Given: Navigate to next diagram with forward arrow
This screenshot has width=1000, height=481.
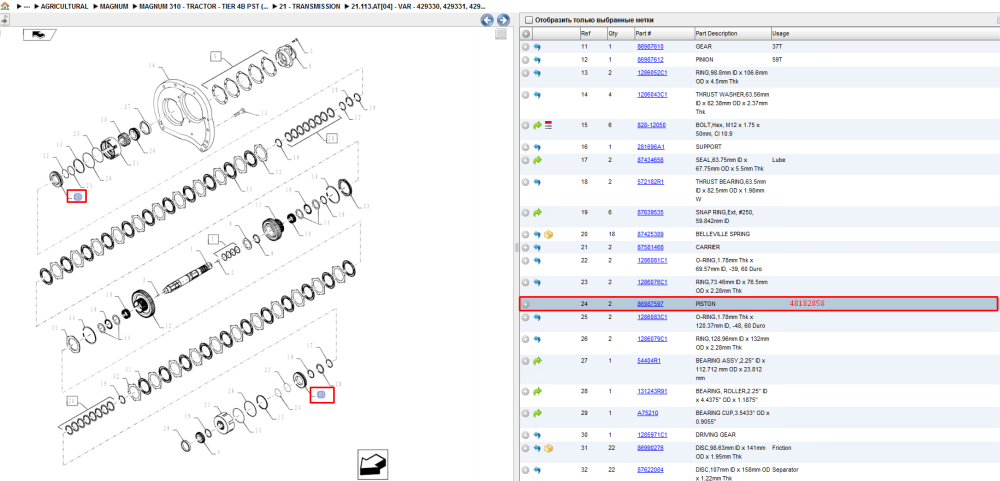Looking at the screenshot, I should click(x=503, y=20).
